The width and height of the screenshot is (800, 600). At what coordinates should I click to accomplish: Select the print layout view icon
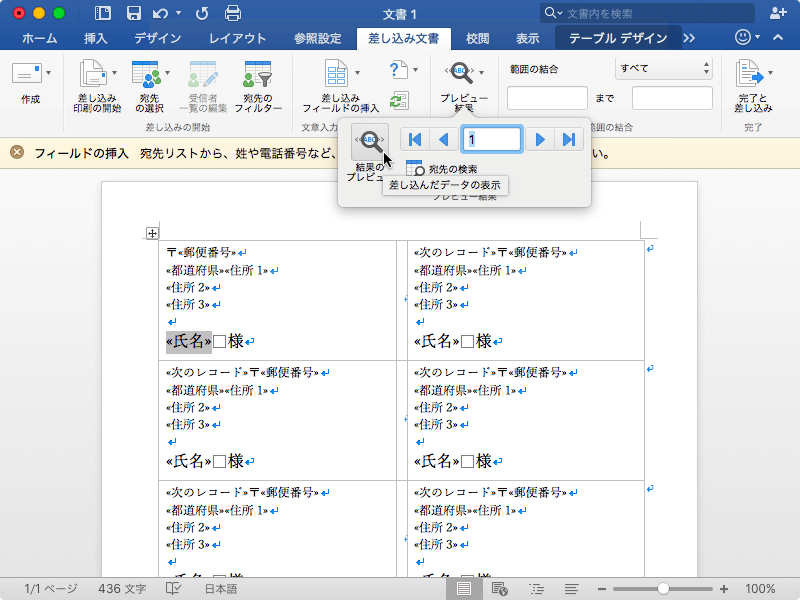(464, 589)
